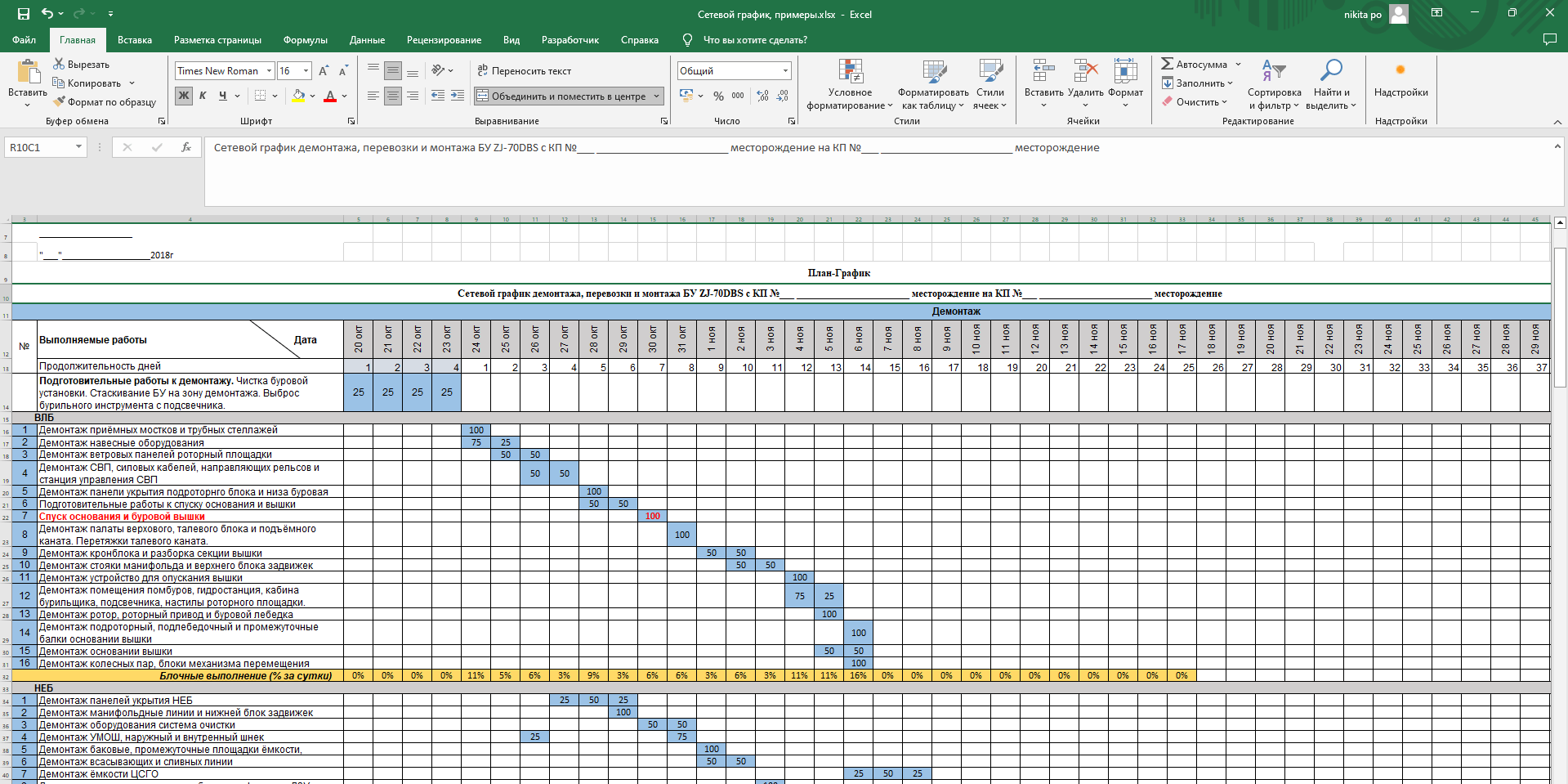Click insert function fx button
Screen dimensions: 1568x784
[186, 147]
